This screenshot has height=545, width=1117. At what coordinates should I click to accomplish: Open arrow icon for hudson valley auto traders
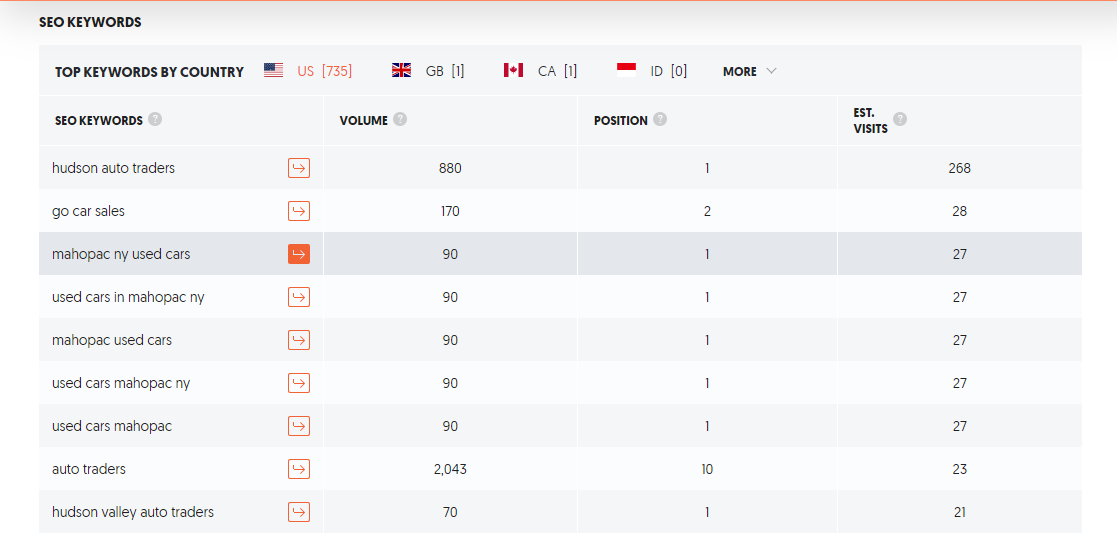point(299,512)
